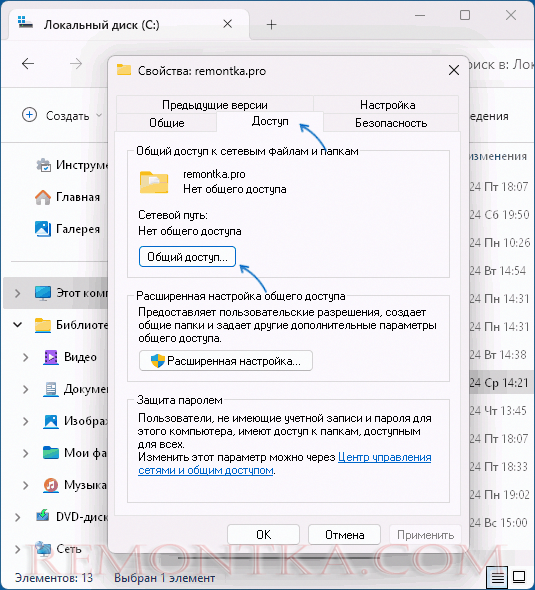The image size is (535, 590).
Task: Open the Документы library icon
Action: (x=51, y=389)
